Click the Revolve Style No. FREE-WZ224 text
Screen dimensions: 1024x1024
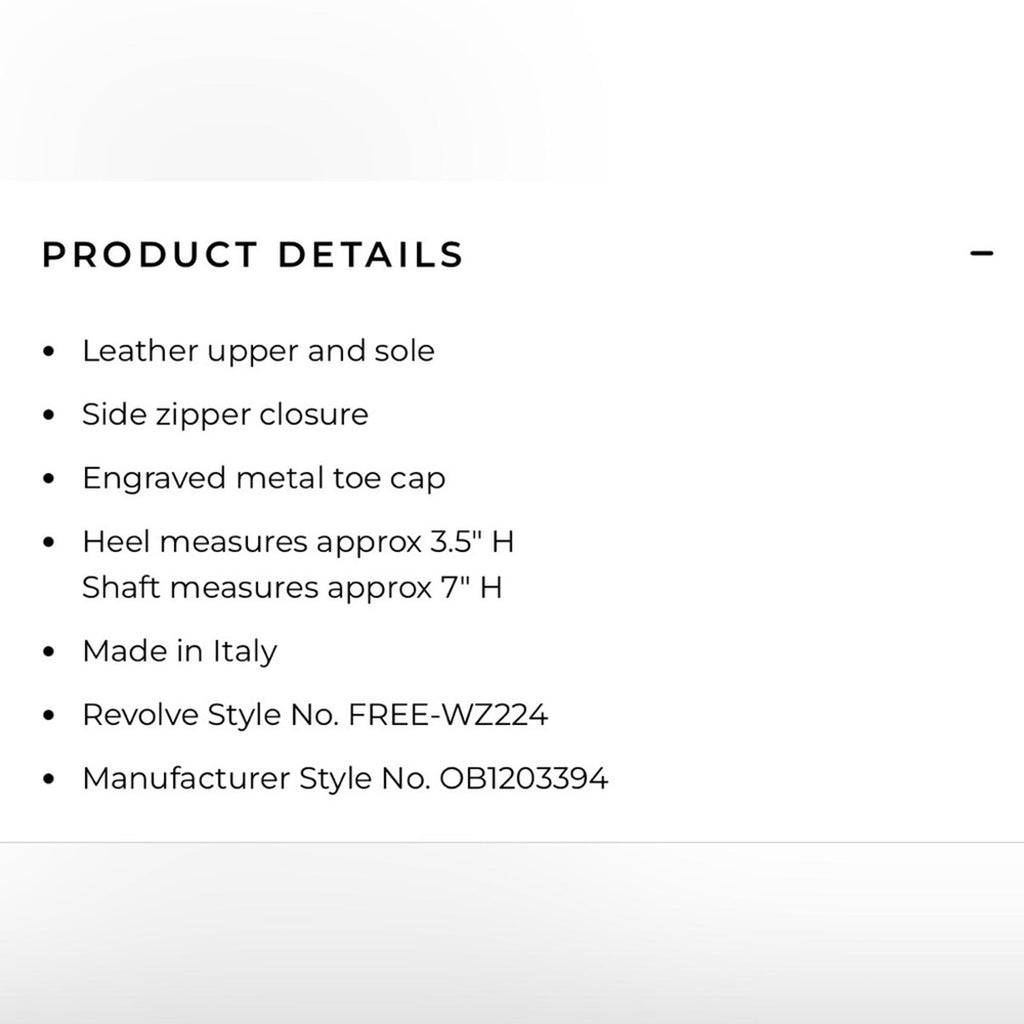(317, 714)
